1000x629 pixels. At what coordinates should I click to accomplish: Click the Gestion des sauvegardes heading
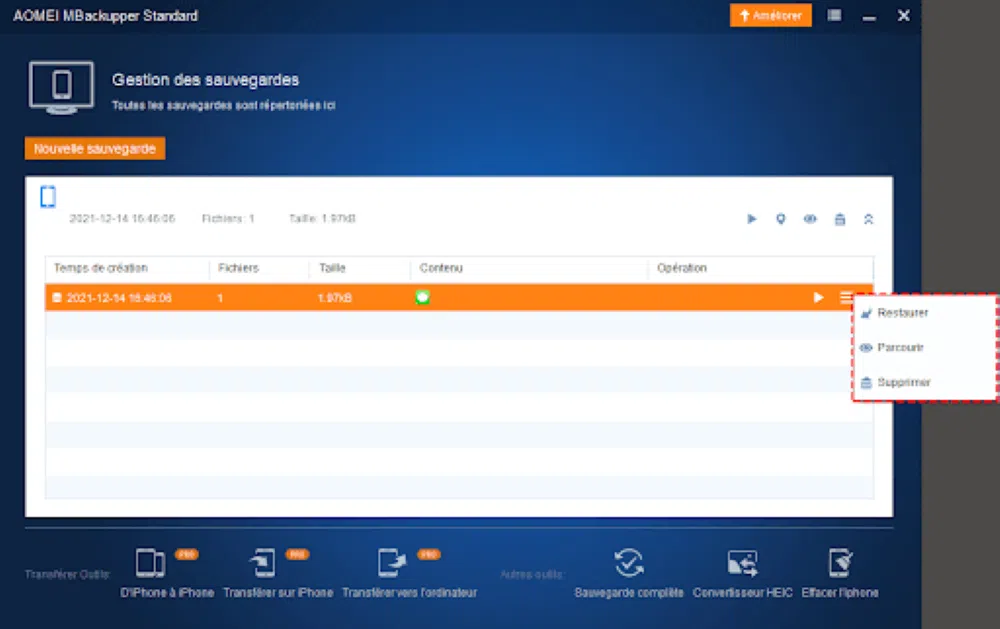click(x=205, y=80)
